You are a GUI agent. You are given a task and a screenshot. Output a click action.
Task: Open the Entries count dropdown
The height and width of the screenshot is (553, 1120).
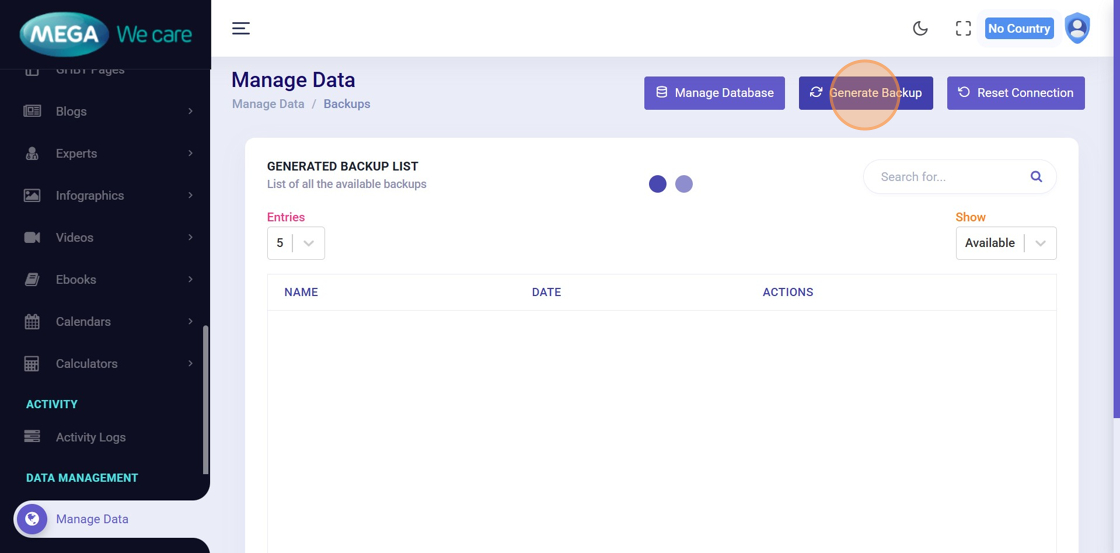click(x=296, y=243)
